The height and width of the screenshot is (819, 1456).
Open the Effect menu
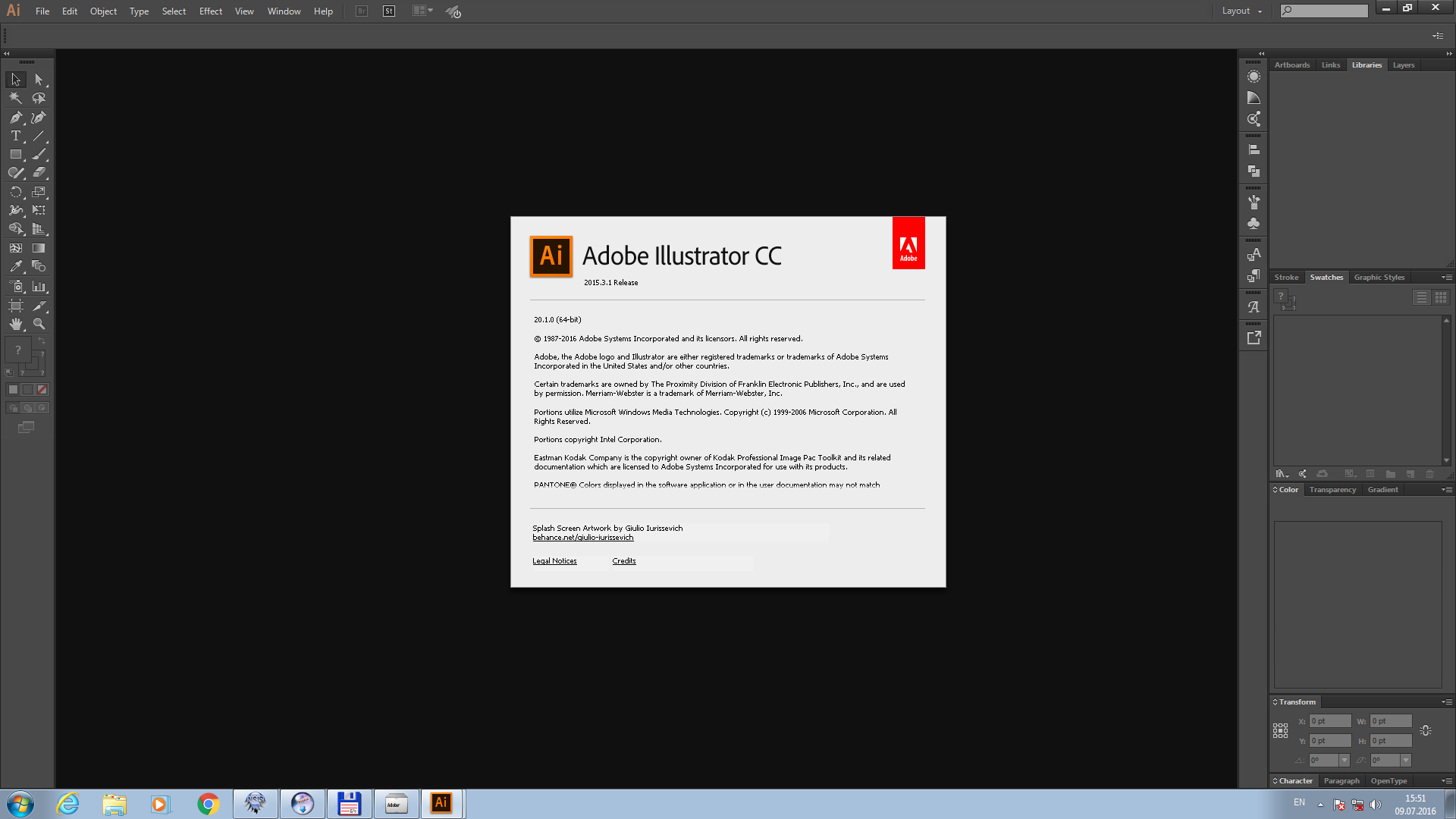click(211, 11)
